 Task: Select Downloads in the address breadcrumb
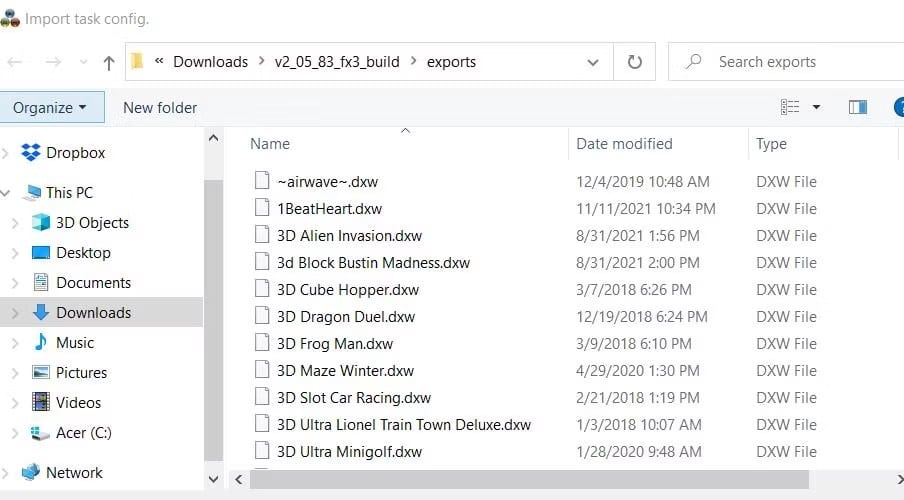[210, 62]
